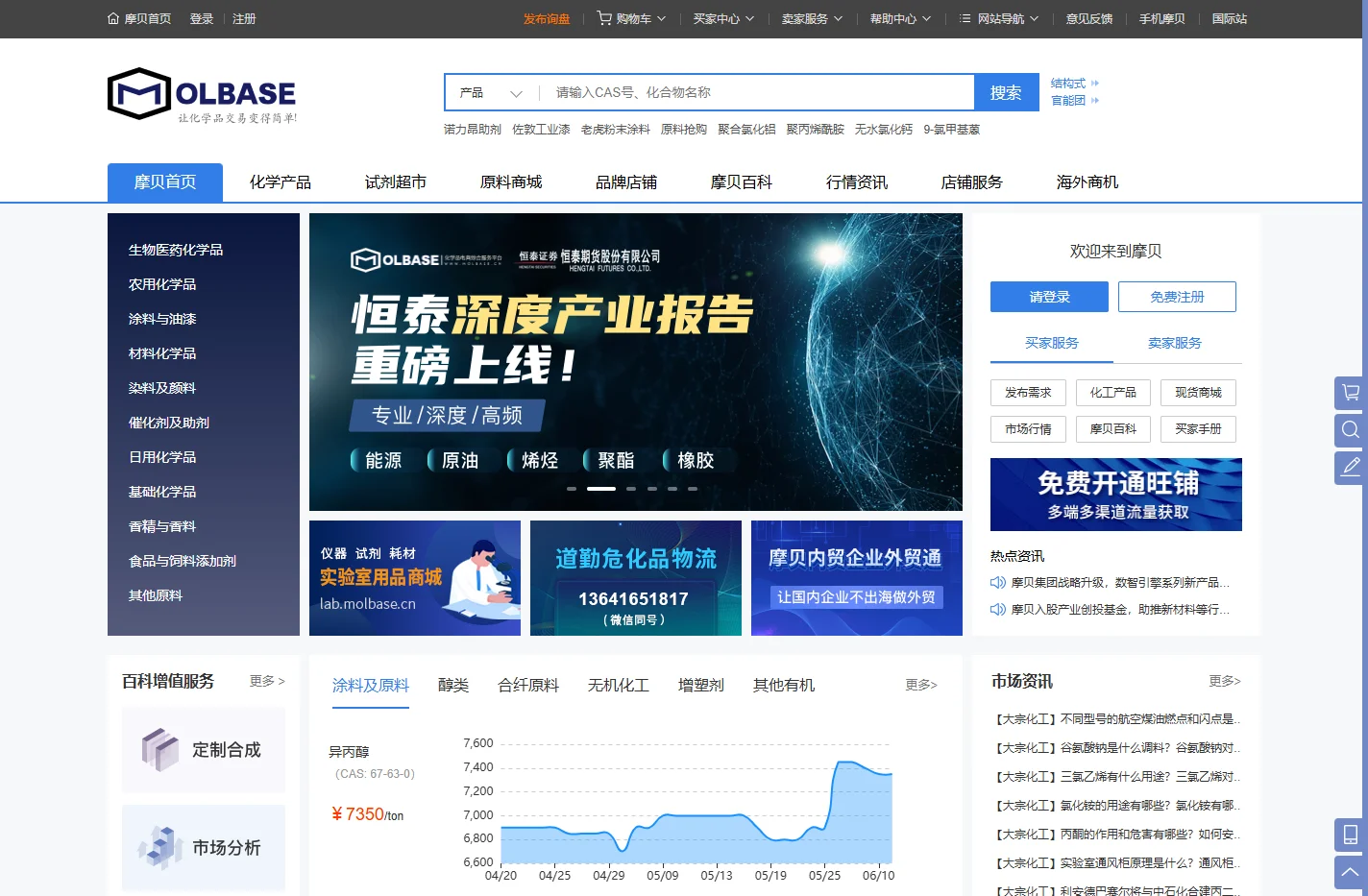Open the 摩贝内贸企业外贸通 banner

(x=857, y=578)
